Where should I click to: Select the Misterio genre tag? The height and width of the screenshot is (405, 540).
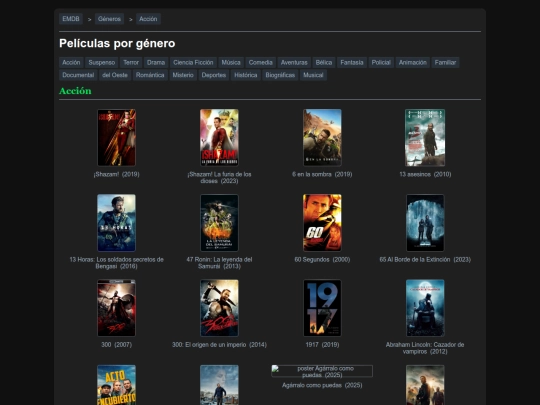point(183,75)
